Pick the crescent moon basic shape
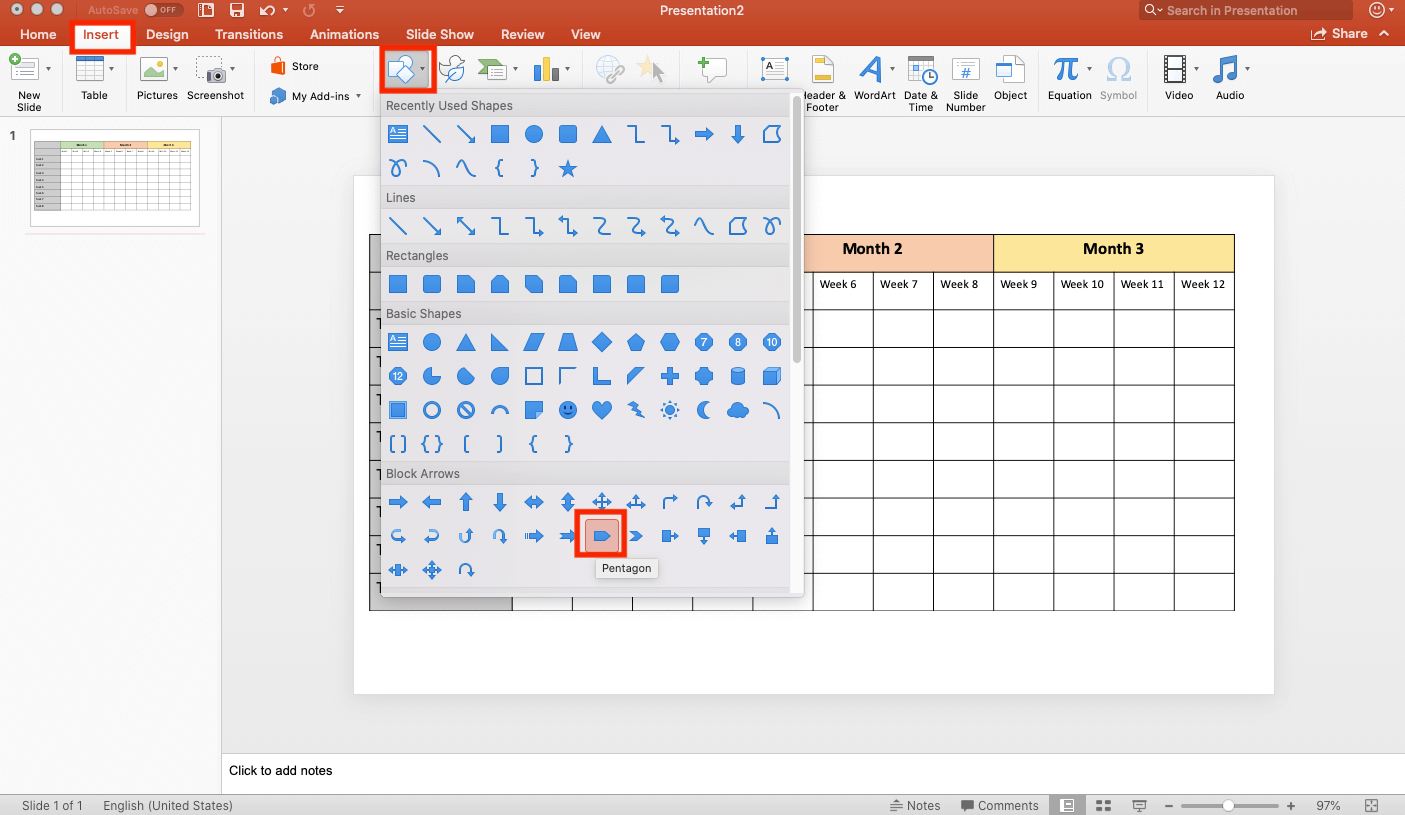 click(704, 410)
